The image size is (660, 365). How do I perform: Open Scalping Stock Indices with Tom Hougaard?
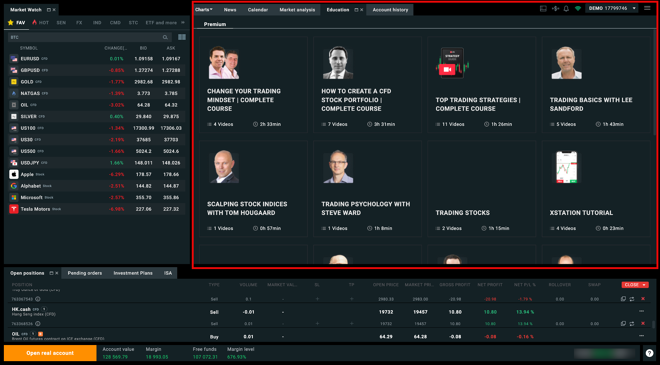pyautogui.click(x=253, y=189)
